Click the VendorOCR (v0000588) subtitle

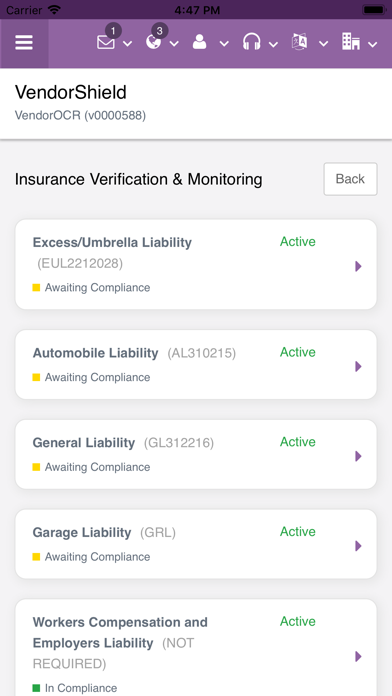tap(80, 115)
